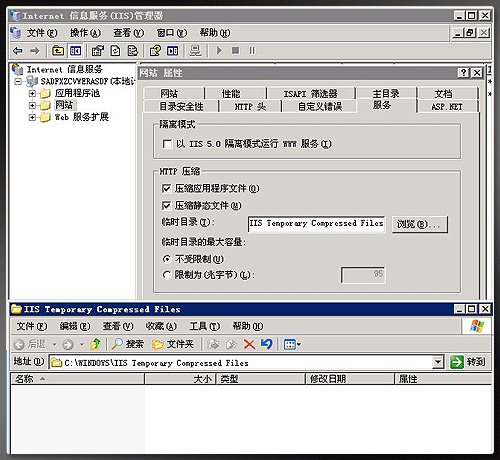The width and height of the screenshot is (500, 460).
Task: Switch to ASP.NET tab
Action: point(447,107)
